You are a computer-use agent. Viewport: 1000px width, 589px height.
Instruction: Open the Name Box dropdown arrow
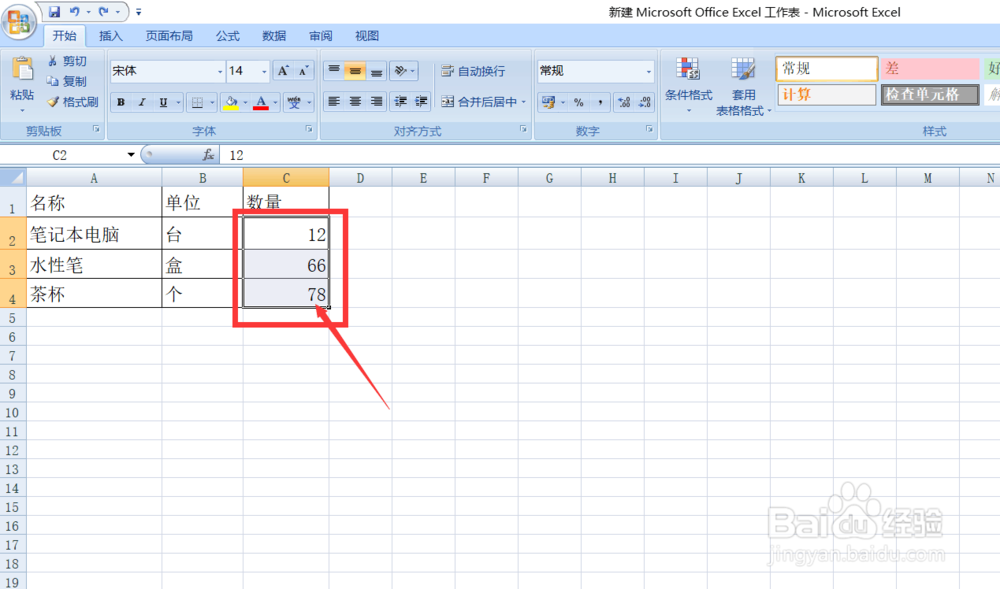point(131,155)
